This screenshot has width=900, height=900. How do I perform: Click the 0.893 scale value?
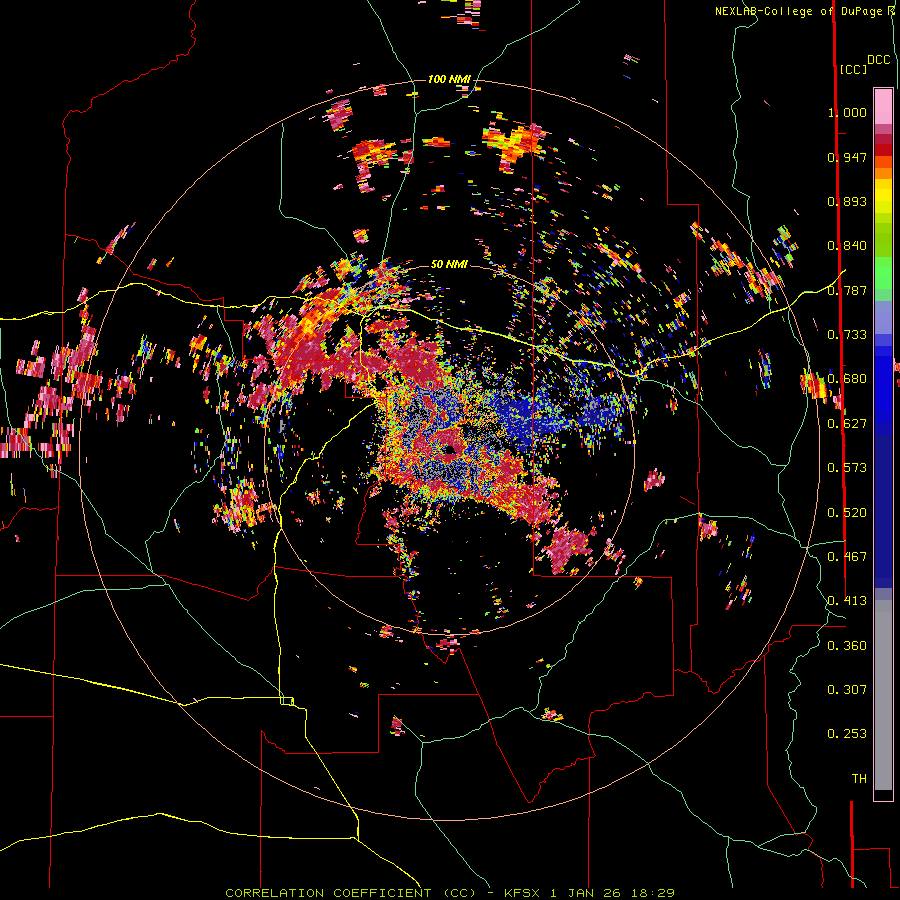[847, 201]
